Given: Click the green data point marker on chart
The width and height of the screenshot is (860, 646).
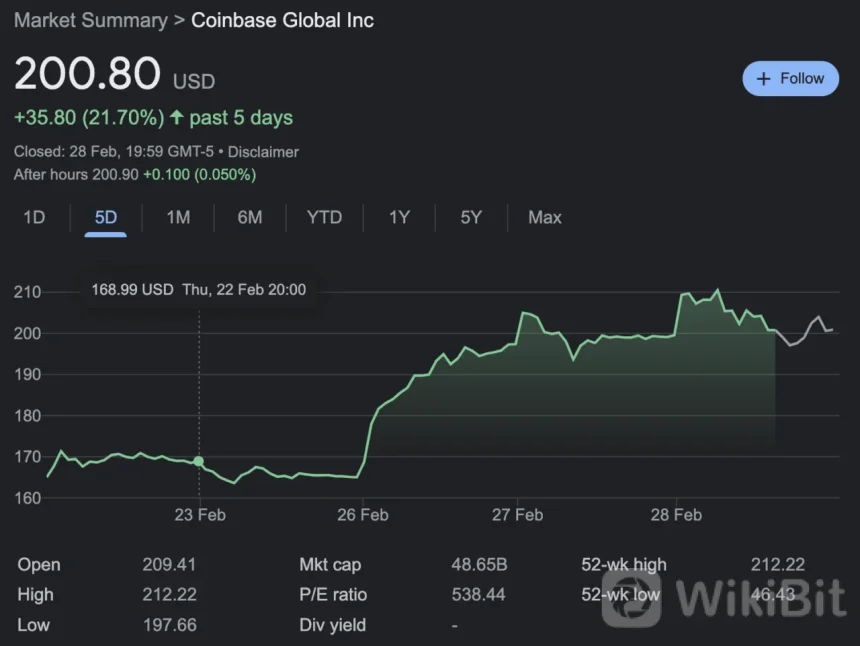Looking at the screenshot, I should pos(199,462).
